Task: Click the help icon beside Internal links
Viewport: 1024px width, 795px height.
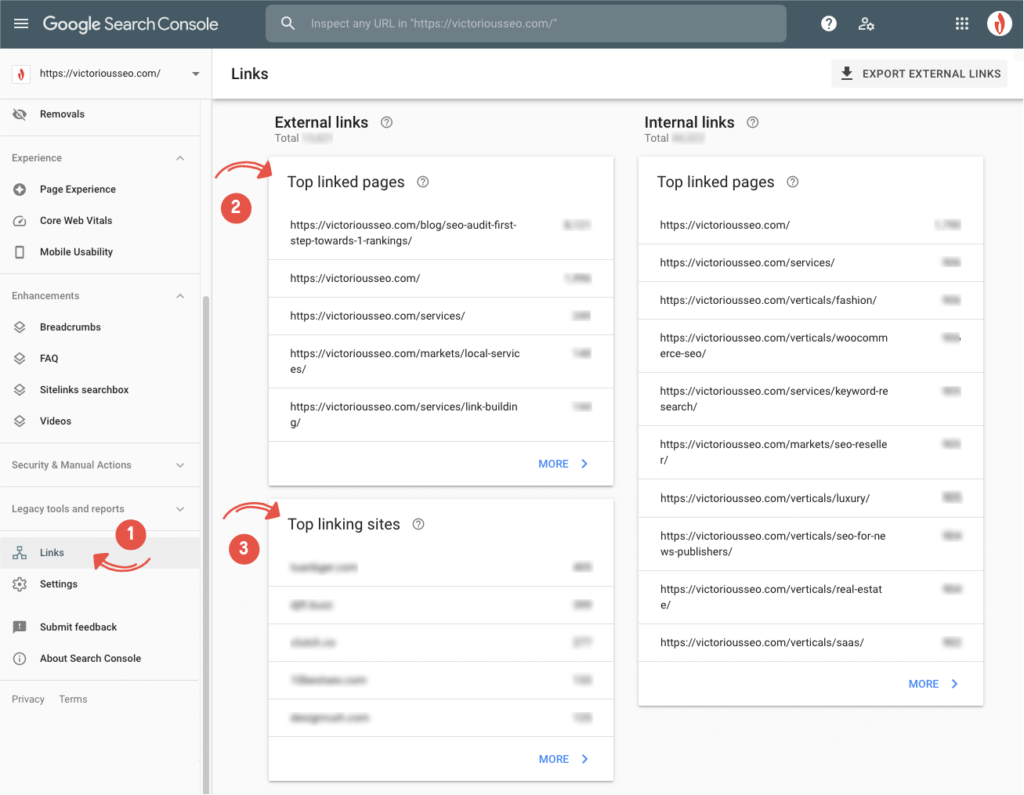Action: (753, 122)
